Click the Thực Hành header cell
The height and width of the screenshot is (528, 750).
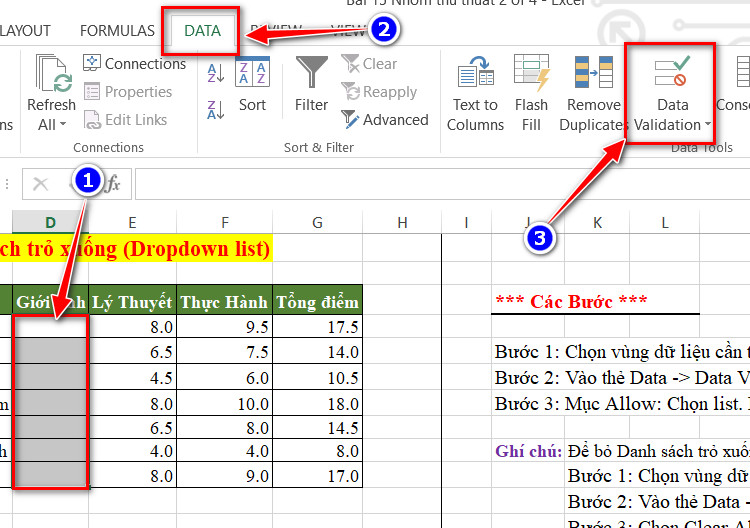coord(225,302)
